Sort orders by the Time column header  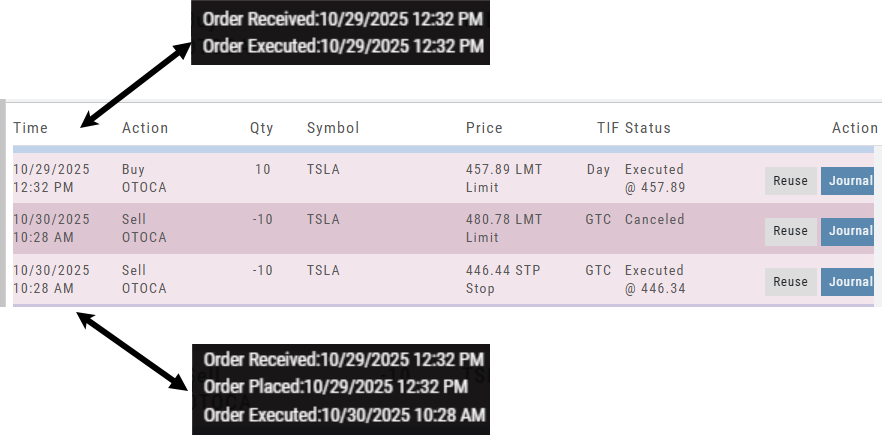[x=31, y=128]
